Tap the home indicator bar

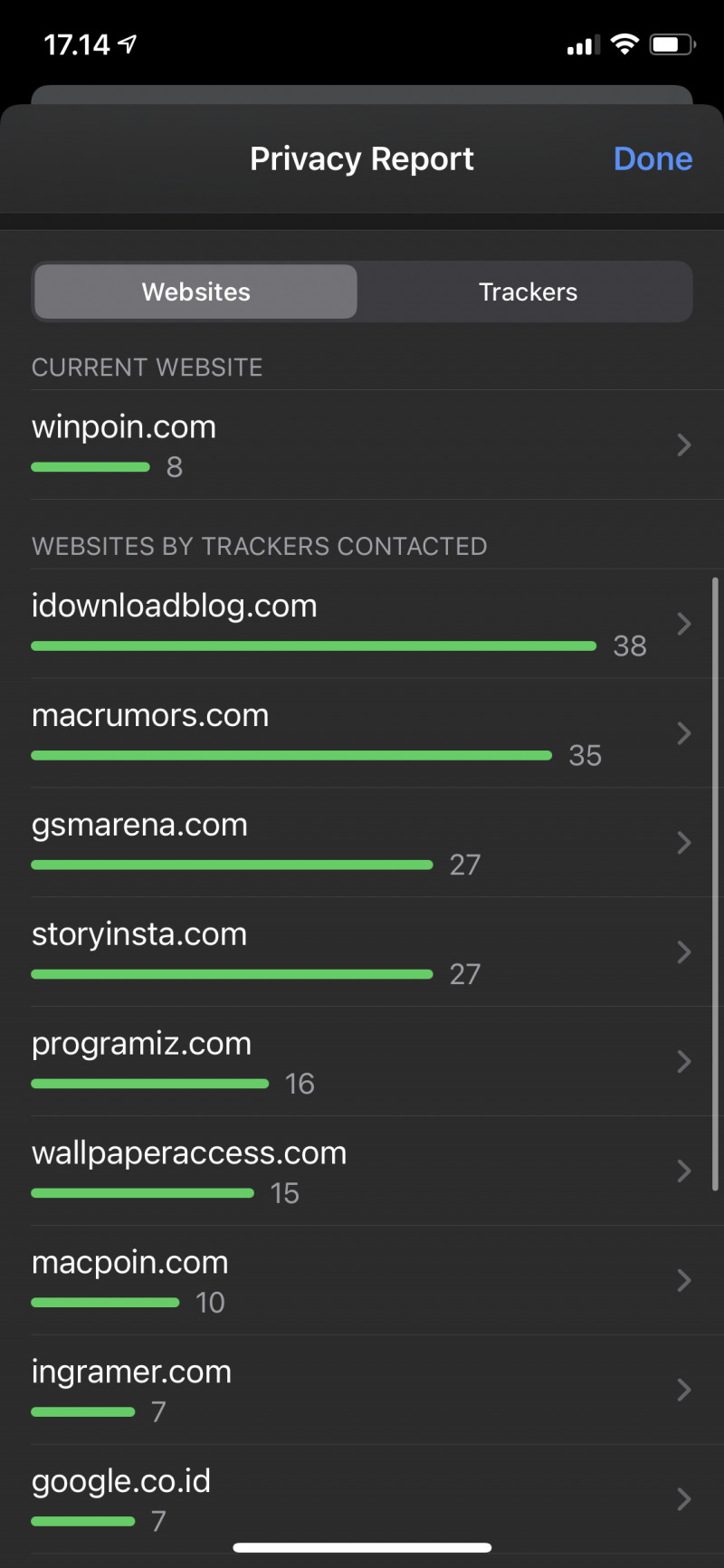point(362,1547)
